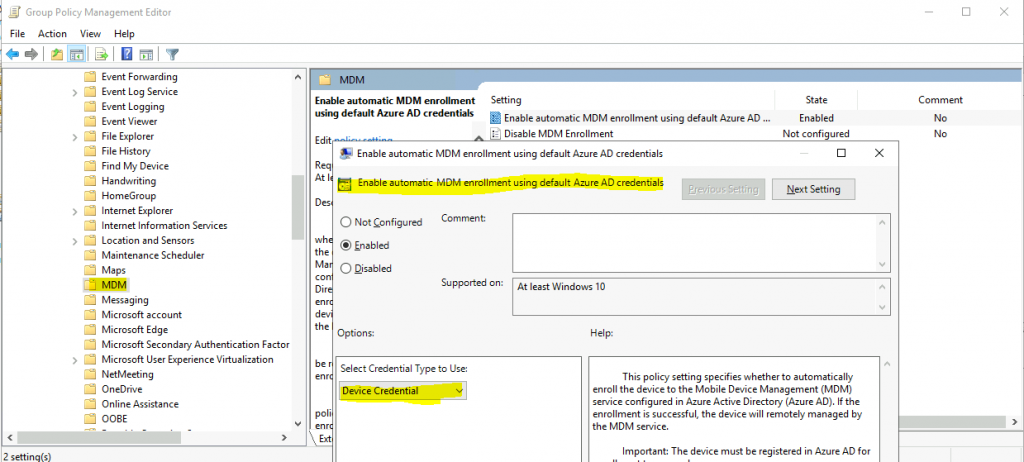Click the tree horizontal scrollbar left arrow
The height and width of the screenshot is (462, 1024).
point(10,437)
